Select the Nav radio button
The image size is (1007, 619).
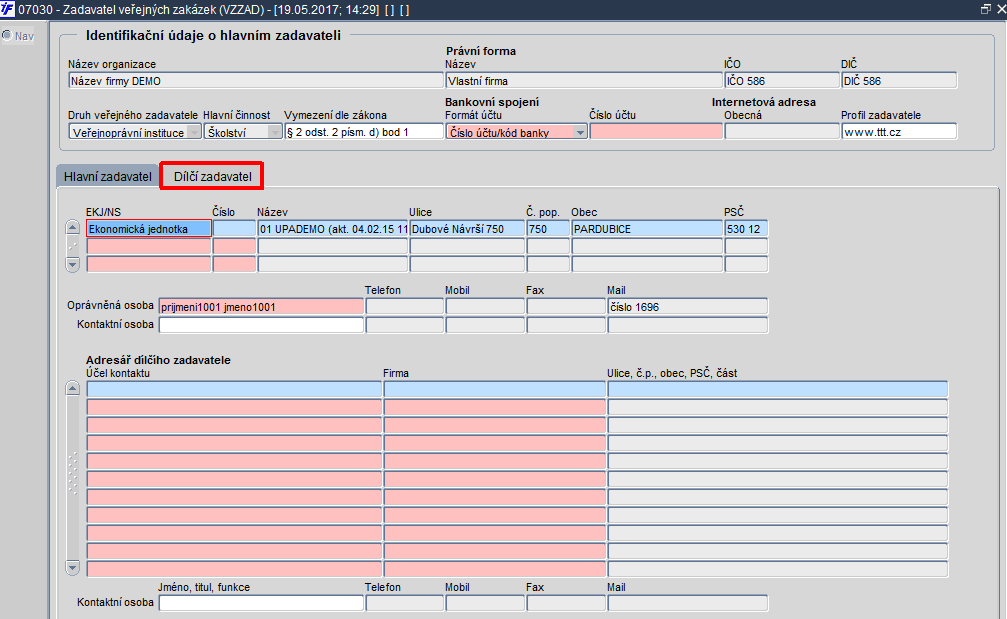point(7,35)
